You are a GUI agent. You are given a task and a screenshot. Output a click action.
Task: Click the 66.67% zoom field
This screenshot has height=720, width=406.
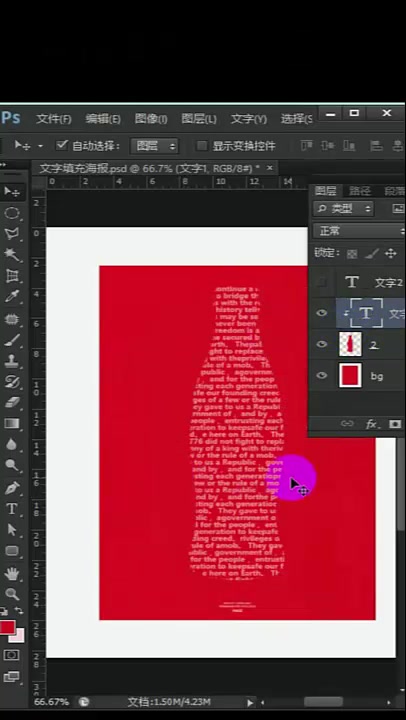coord(51,702)
